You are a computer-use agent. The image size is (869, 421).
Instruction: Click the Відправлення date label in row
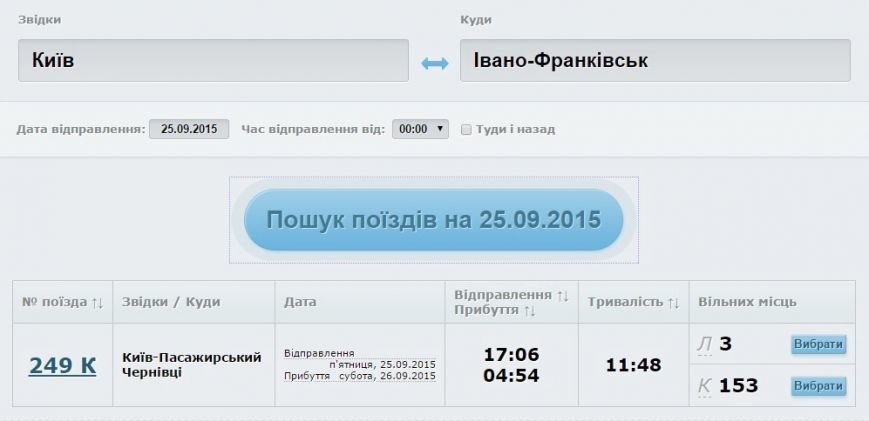(x=319, y=353)
